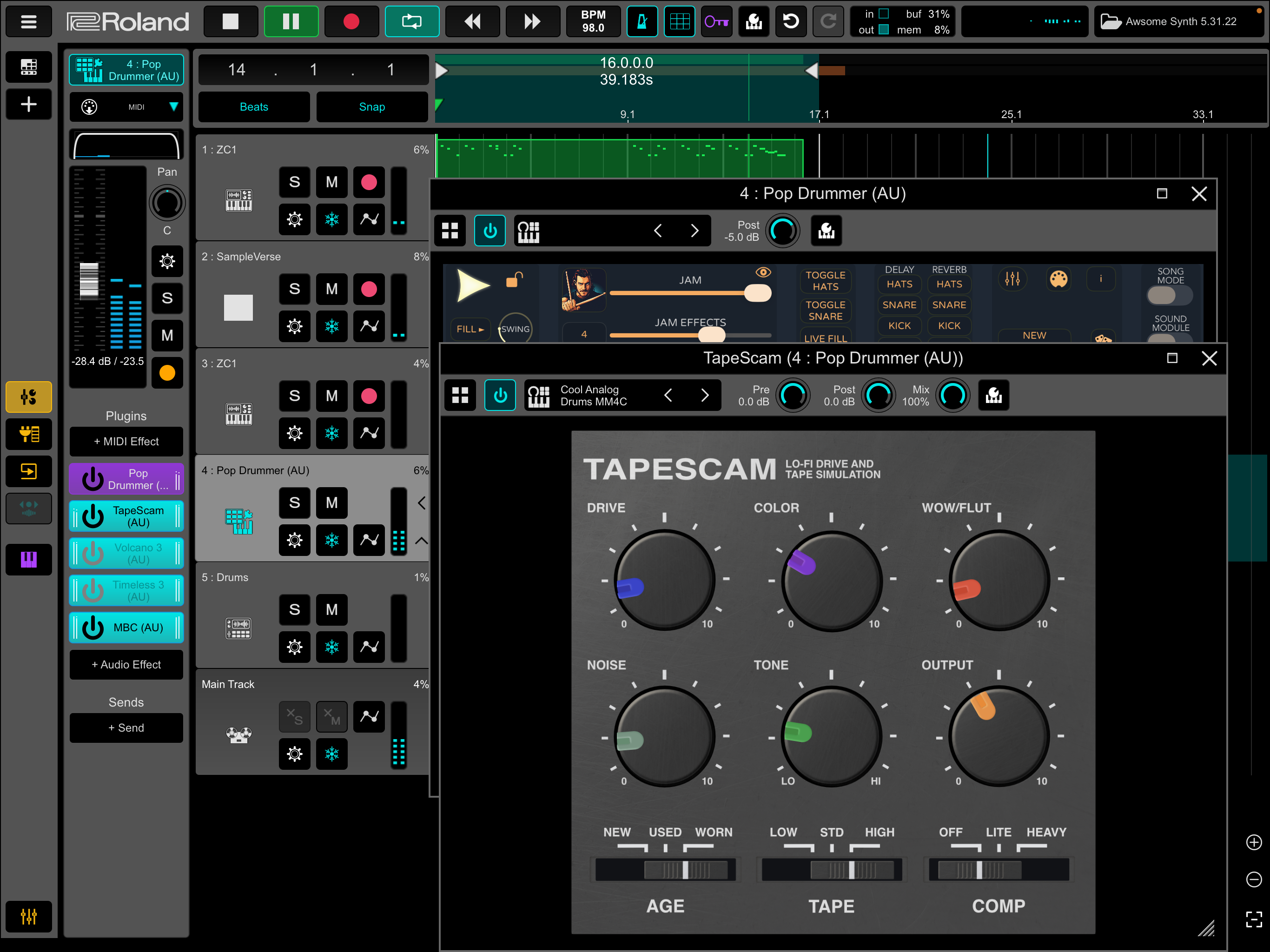Open the tracks view icon in left sidebar
The width and height of the screenshot is (1270, 952).
click(x=29, y=67)
